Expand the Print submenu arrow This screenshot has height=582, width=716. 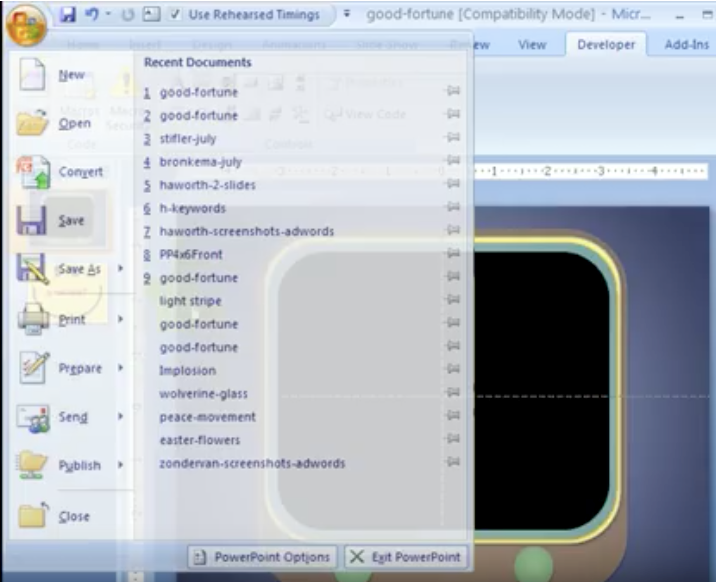coord(120,319)
